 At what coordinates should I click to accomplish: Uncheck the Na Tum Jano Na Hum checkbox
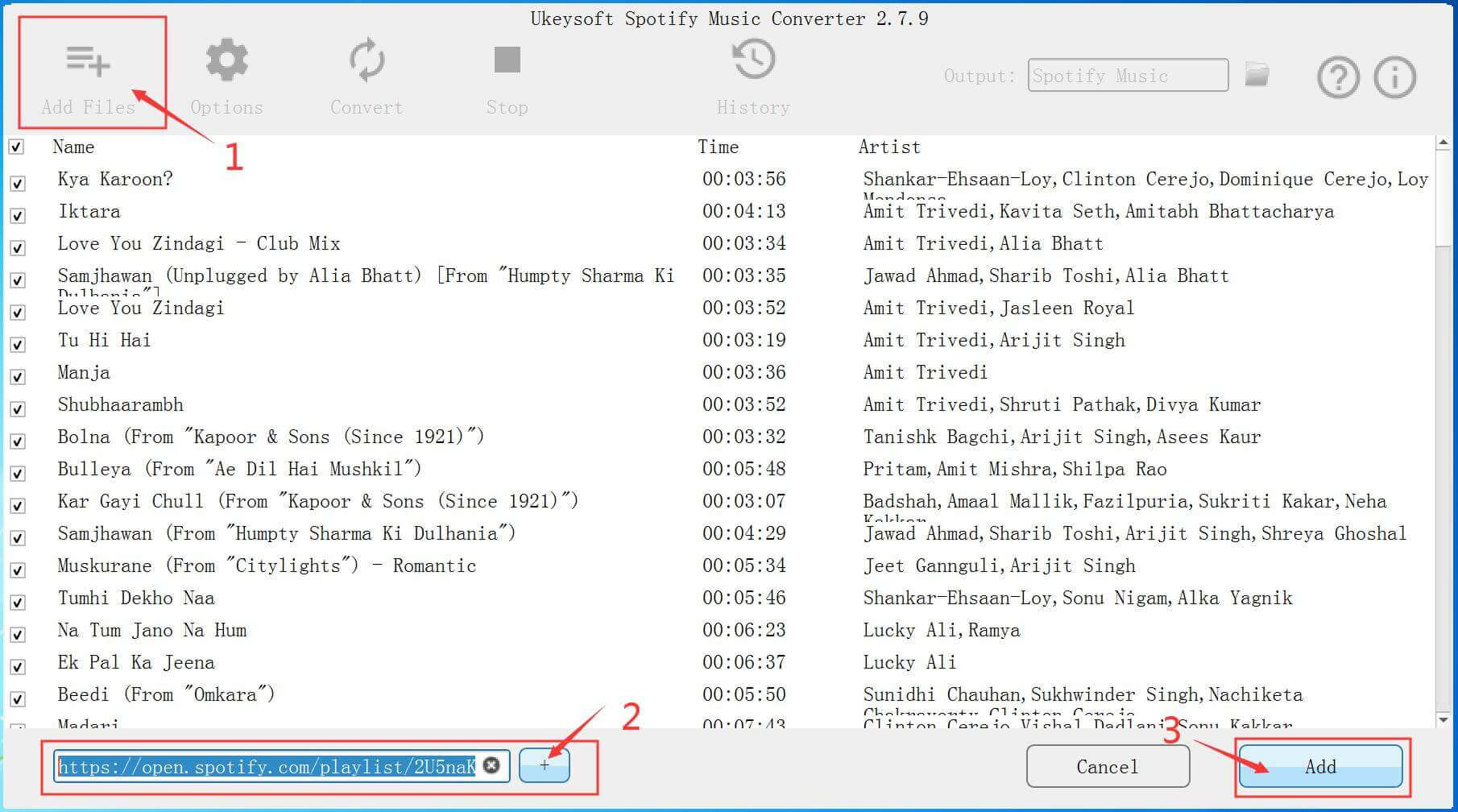(x=17, y=635)
